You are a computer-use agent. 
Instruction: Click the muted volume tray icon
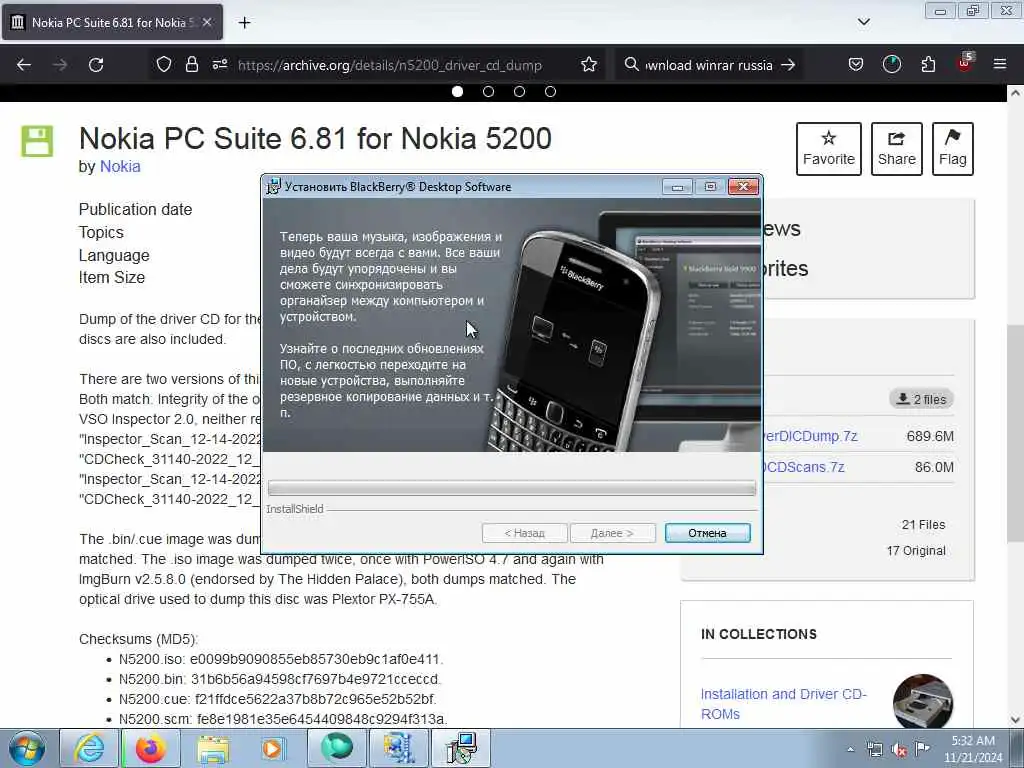(x=899, y=749)
